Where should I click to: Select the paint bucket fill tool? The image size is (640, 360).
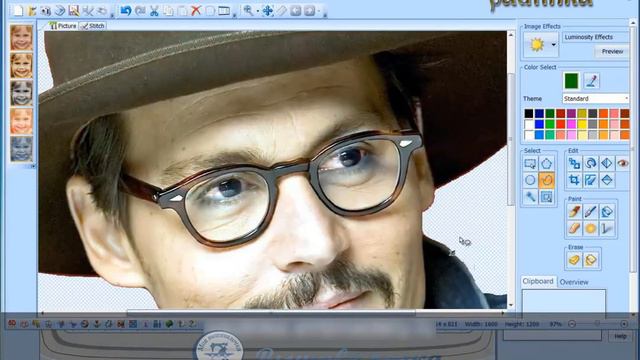tap(607, 211)
